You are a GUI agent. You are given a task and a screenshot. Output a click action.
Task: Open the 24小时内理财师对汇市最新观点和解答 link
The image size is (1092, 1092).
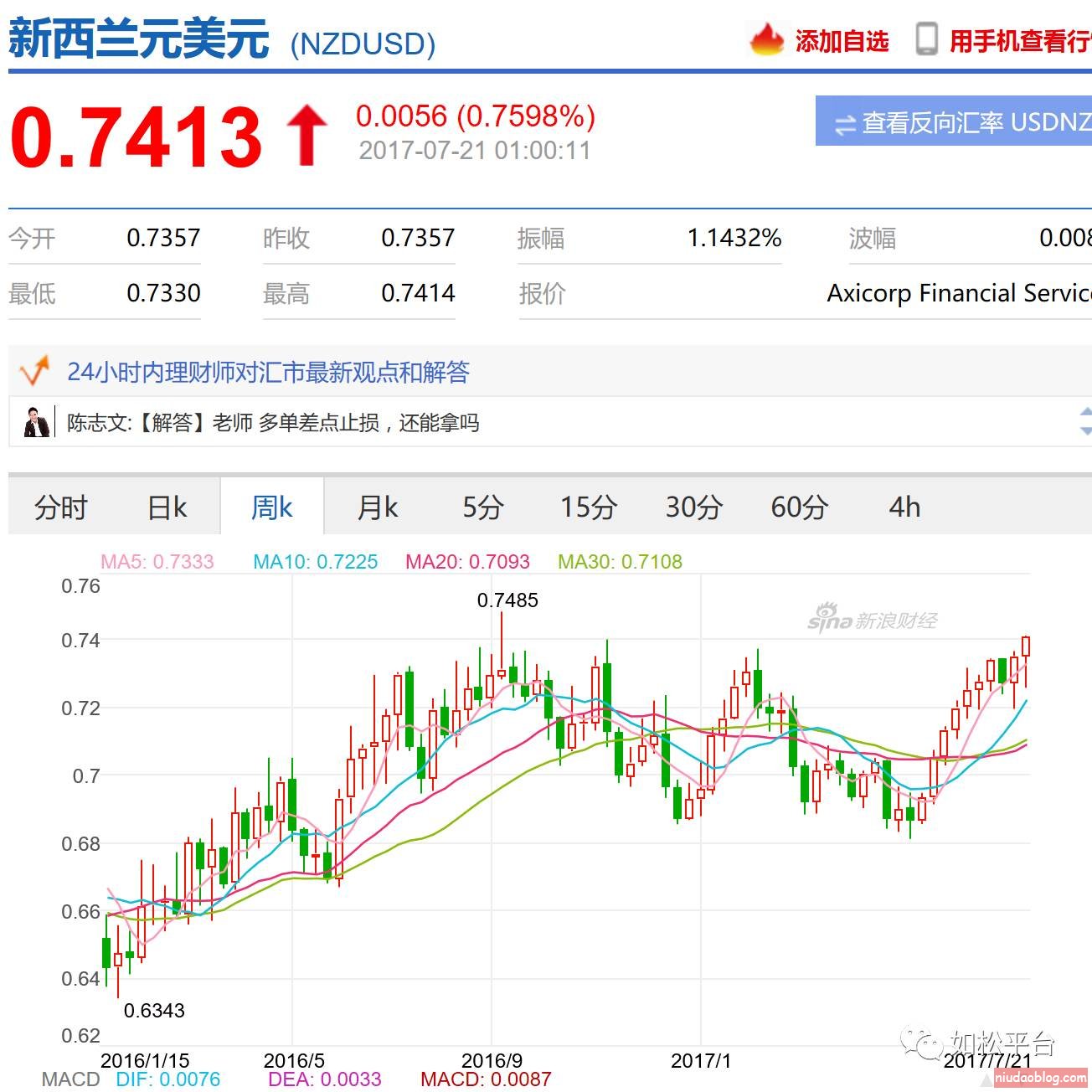[268, 371]
